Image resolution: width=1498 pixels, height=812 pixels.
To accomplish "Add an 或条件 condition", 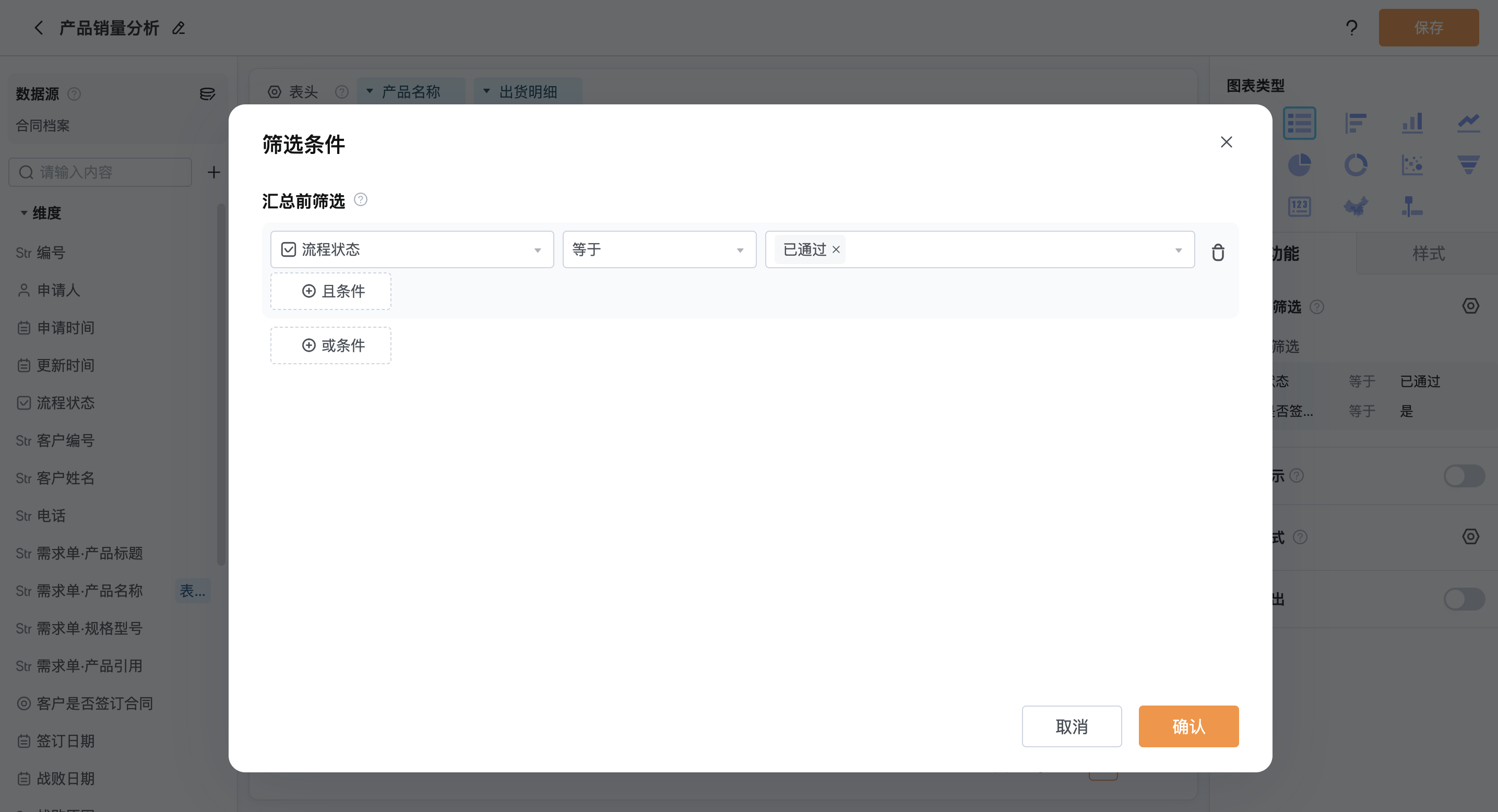I will point(330,346).
